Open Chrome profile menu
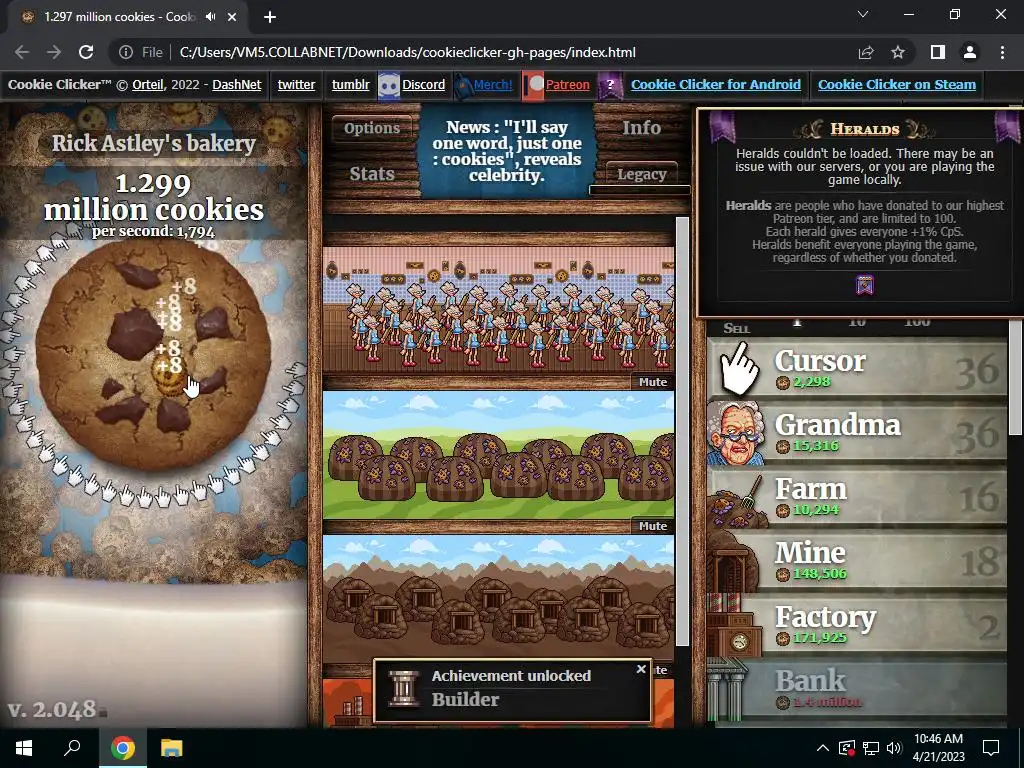Screen dimensions: 1024x768 tap(970, 52)
